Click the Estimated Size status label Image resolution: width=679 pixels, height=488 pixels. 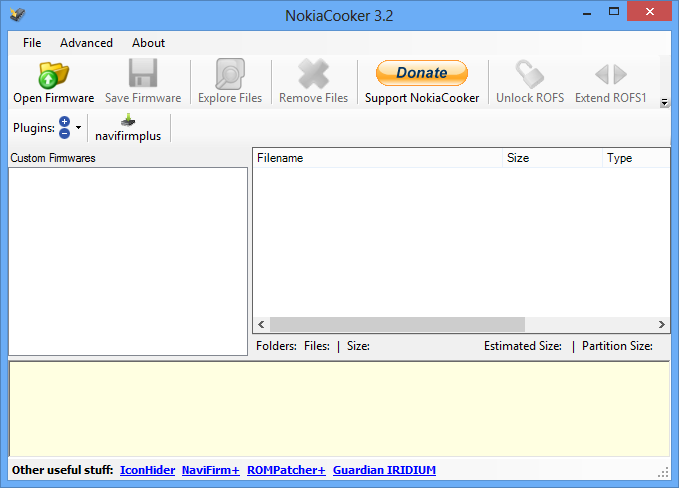(x=523, y=346)
